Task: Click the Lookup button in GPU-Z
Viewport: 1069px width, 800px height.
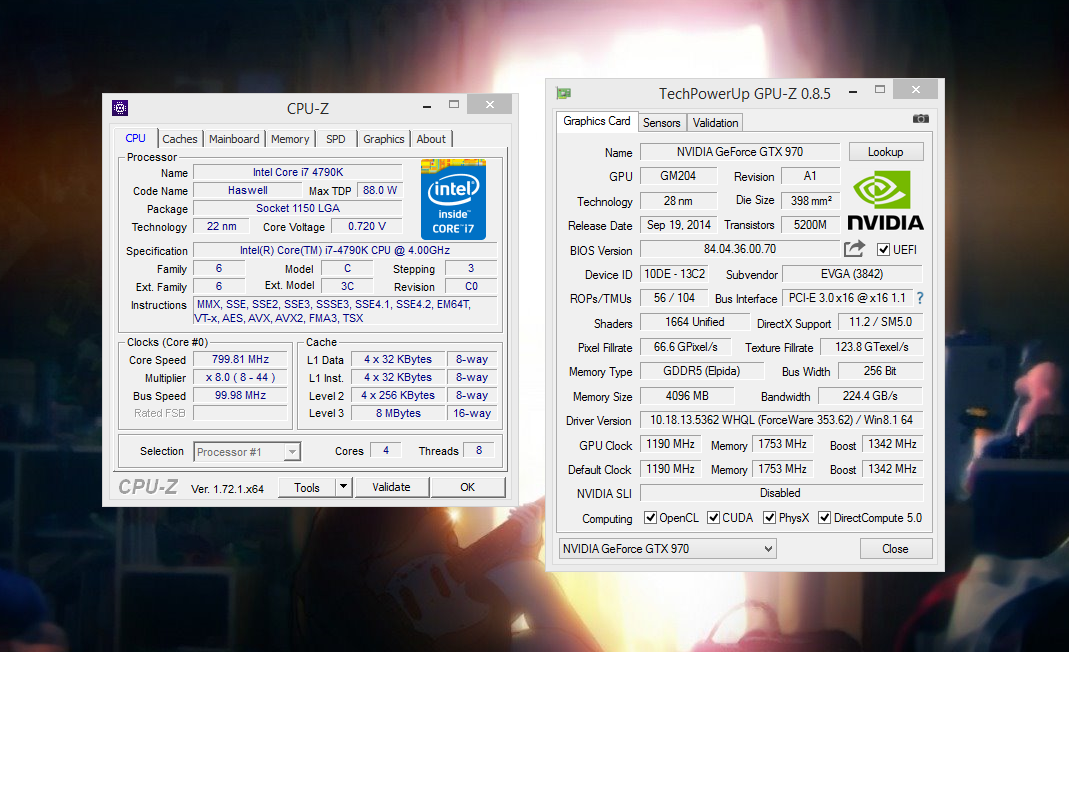Action: pos(886,152)
